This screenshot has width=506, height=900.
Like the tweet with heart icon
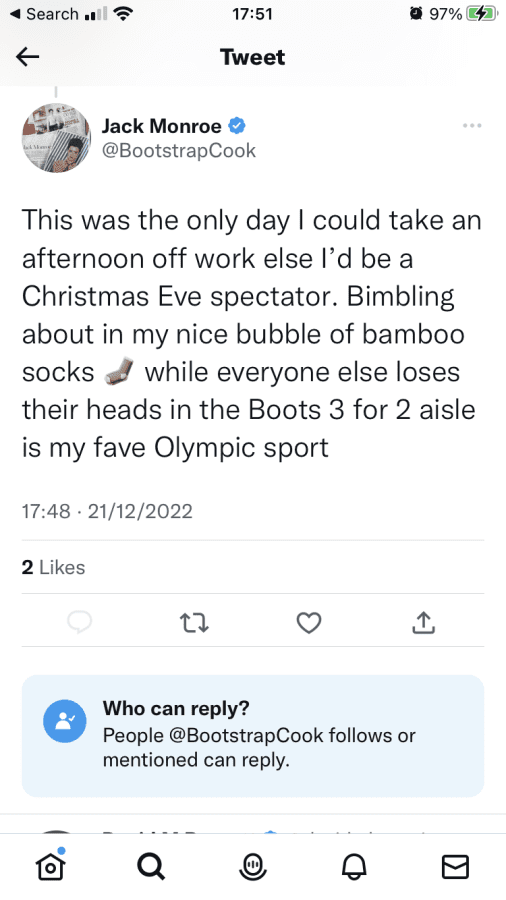coord(309,623)
